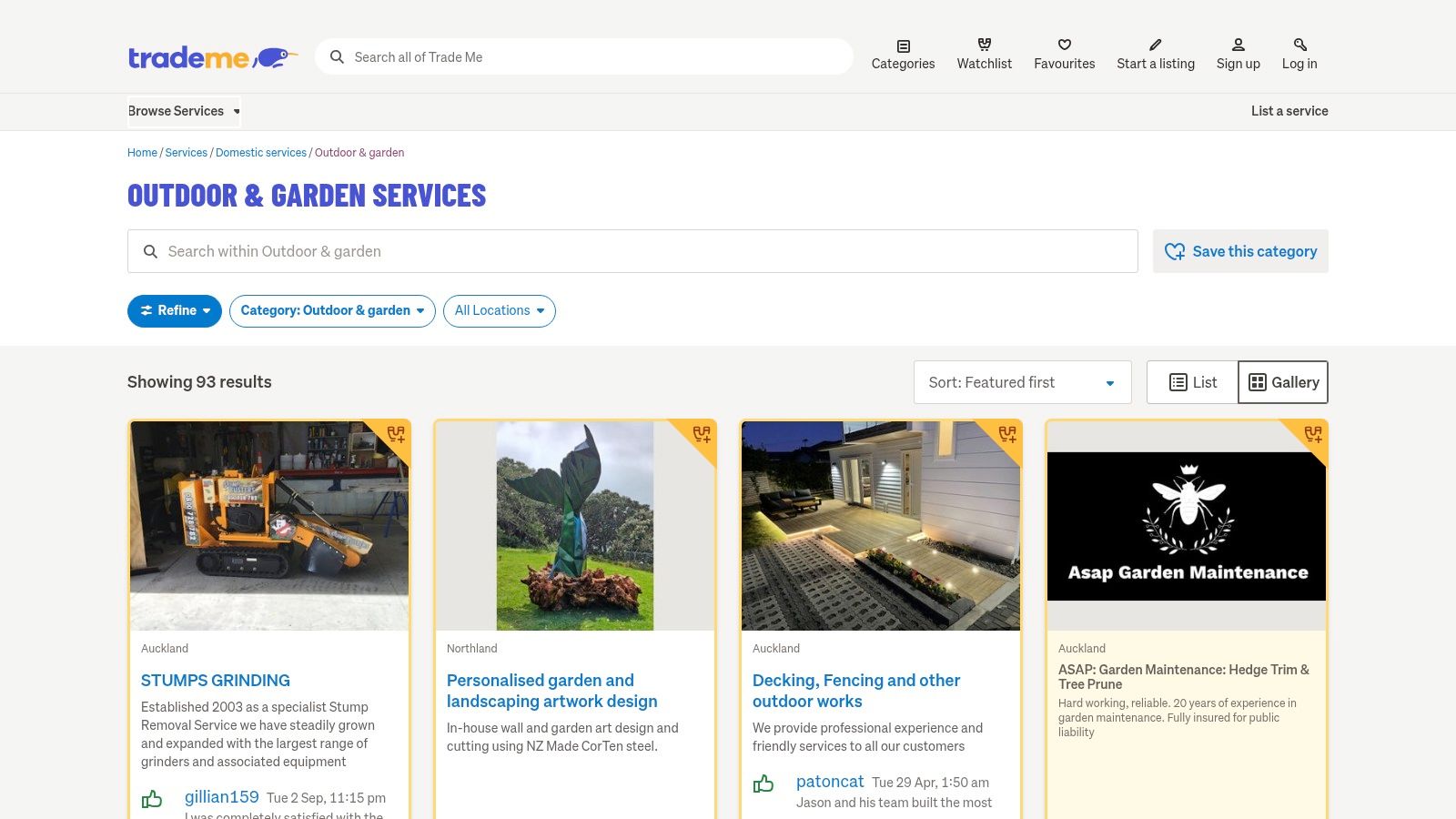Screen dimensions: 1456x819
Task: Click Save this category
Action: (x=1240, y=251)
